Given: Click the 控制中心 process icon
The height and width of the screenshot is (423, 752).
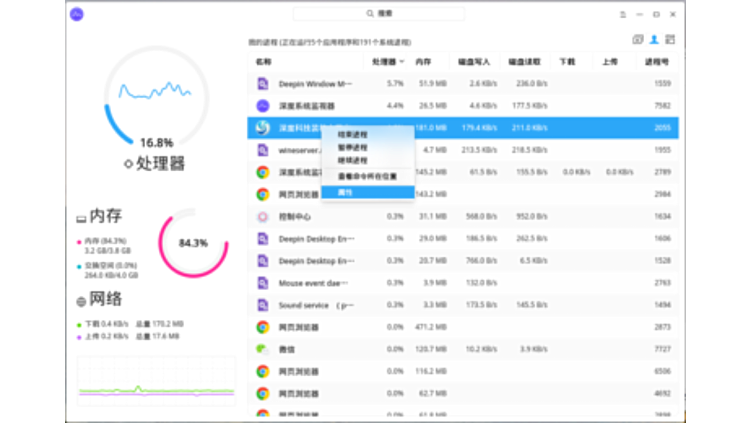Looking at the screenshot, I should (x=262, y=216).
